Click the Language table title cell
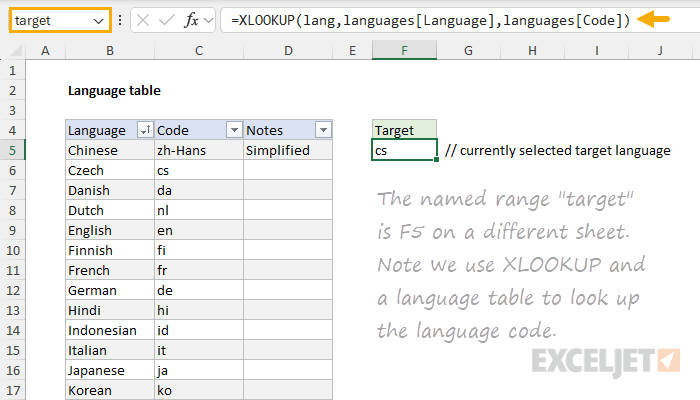 click(114, 91)
